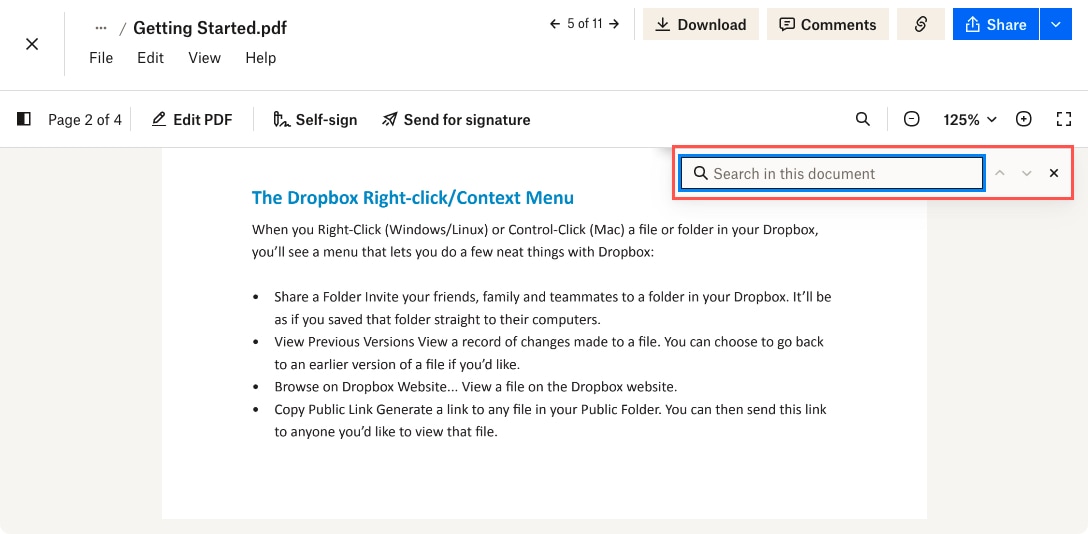Zoom out with the minus icon
The width and height of the screenshot is (1088, 534).
point(912,119)
